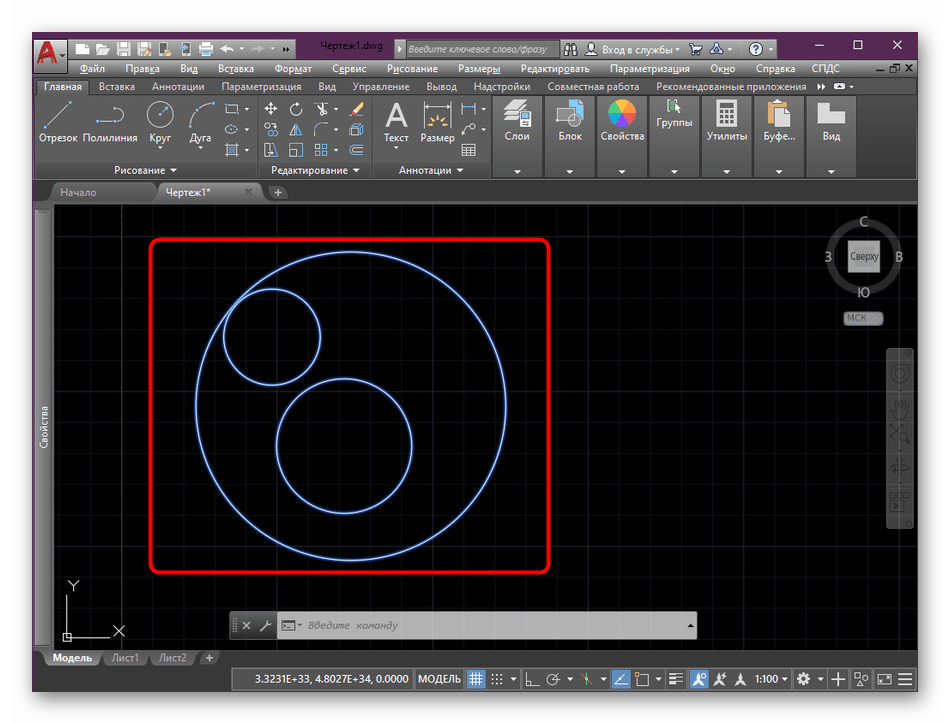Click the leader tool icon
950x724 pixels.
coord(468,129)
